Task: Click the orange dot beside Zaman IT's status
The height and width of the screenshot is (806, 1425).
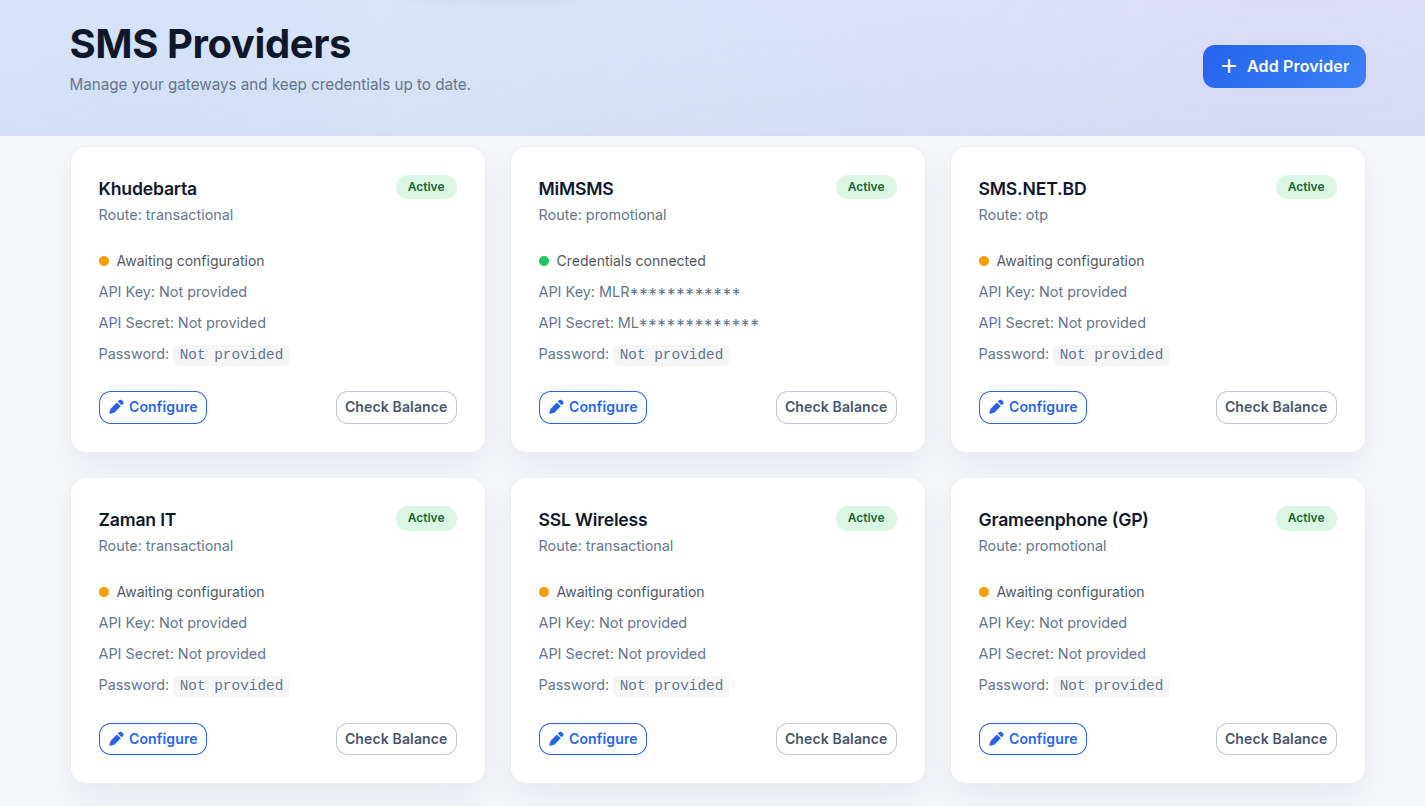Action: 105,591
